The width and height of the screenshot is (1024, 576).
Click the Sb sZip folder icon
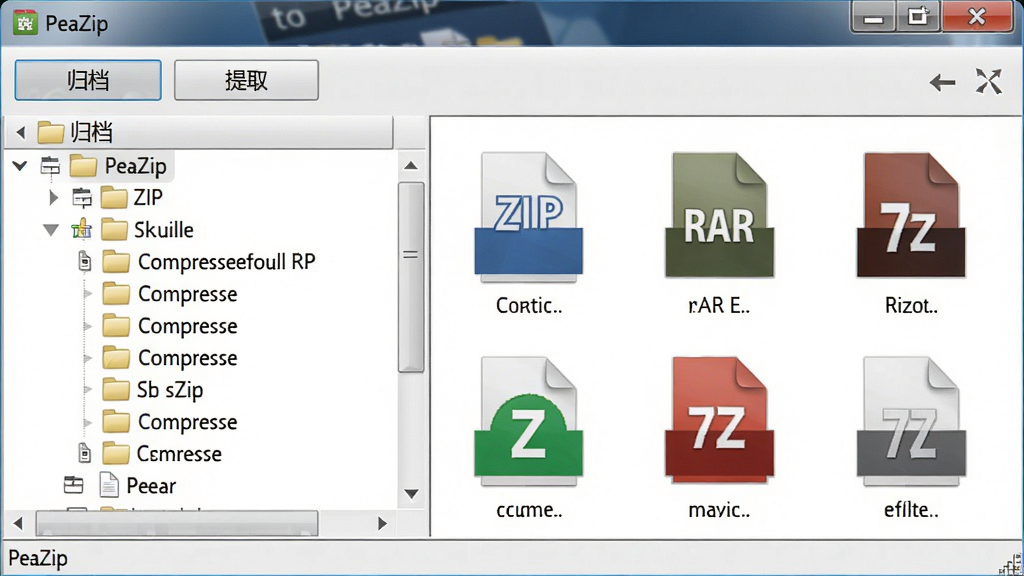point(116,390)
